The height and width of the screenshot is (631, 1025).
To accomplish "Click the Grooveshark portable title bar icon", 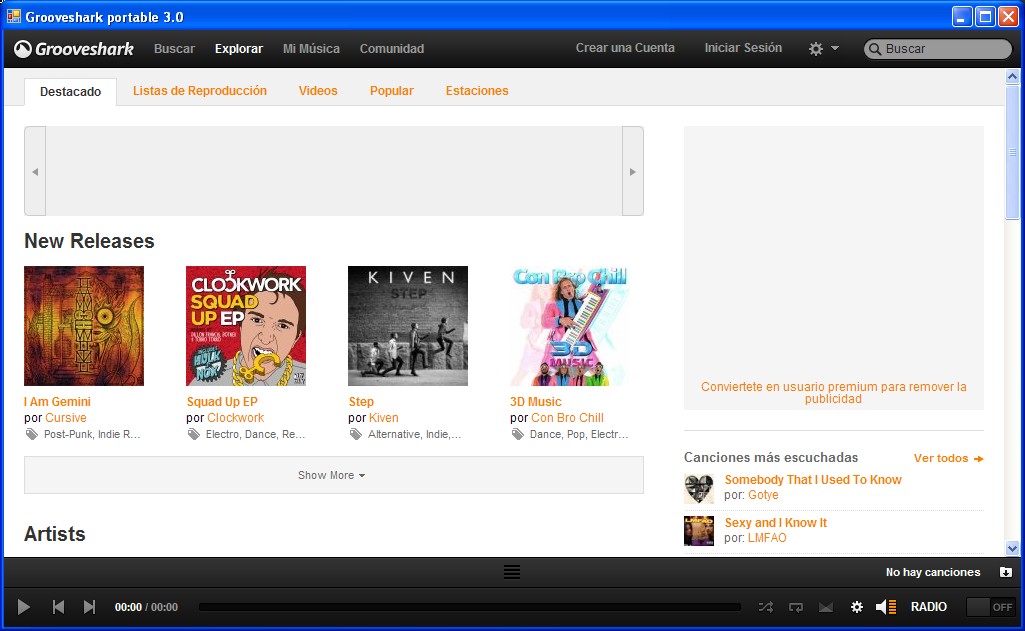I will coord(14,16).
